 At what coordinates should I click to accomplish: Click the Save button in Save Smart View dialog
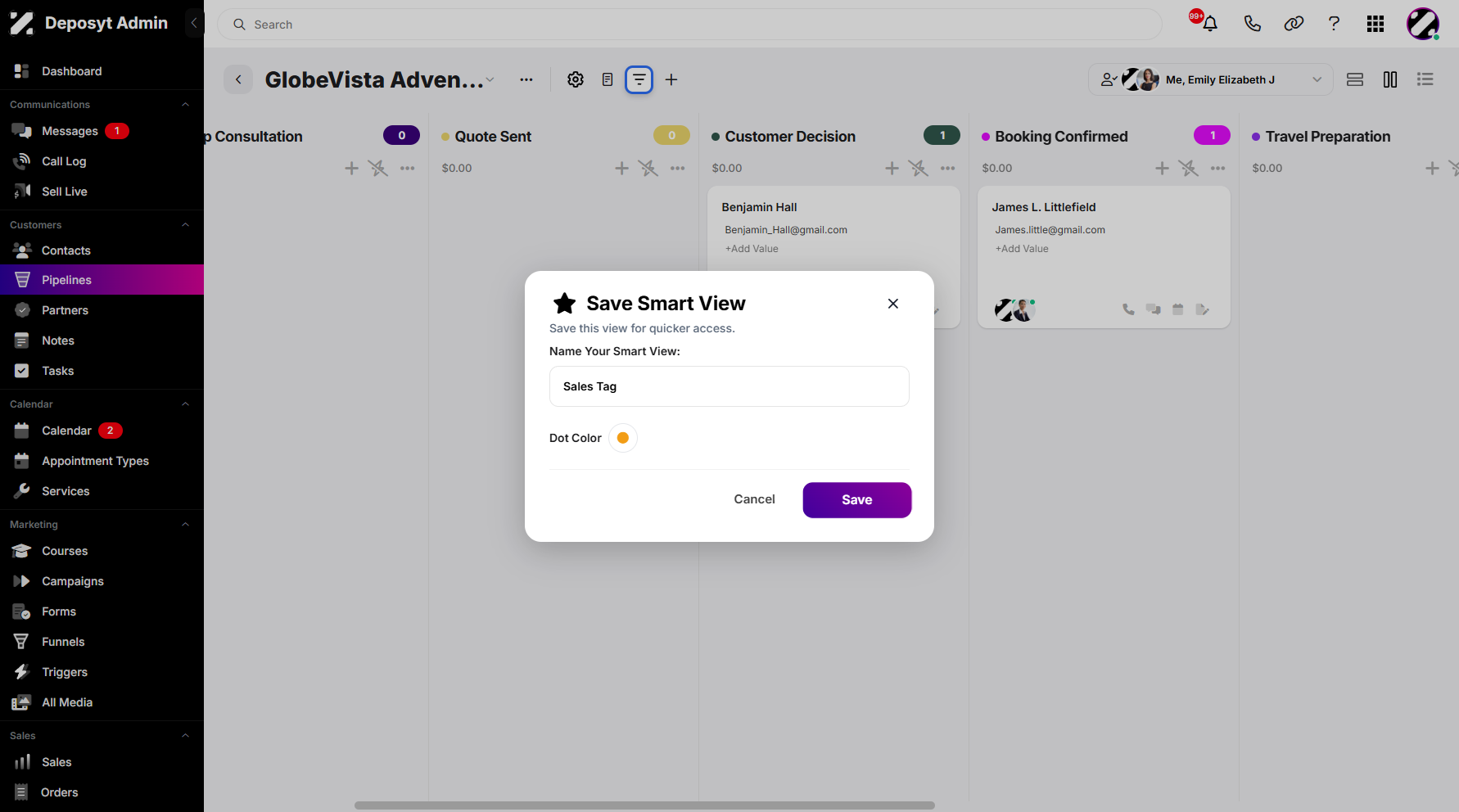856,500
